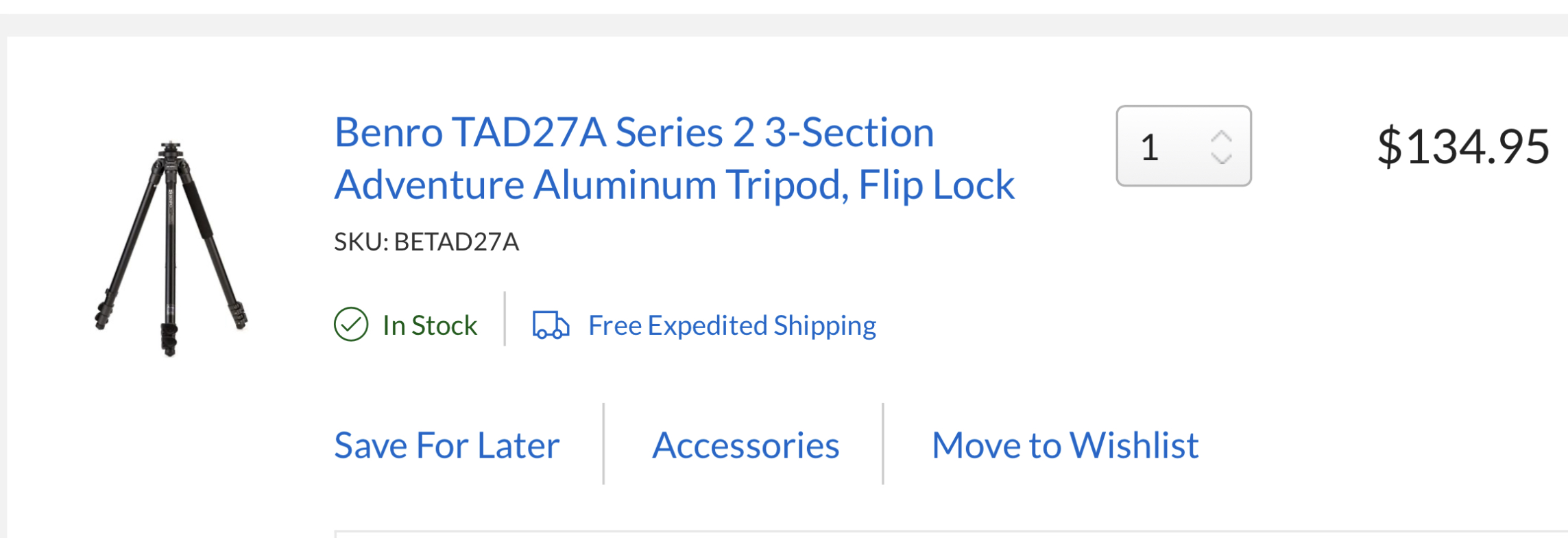Click the green In Stock checkmark icon
This screenshot has height=538, width=1568.
(351, 325)
